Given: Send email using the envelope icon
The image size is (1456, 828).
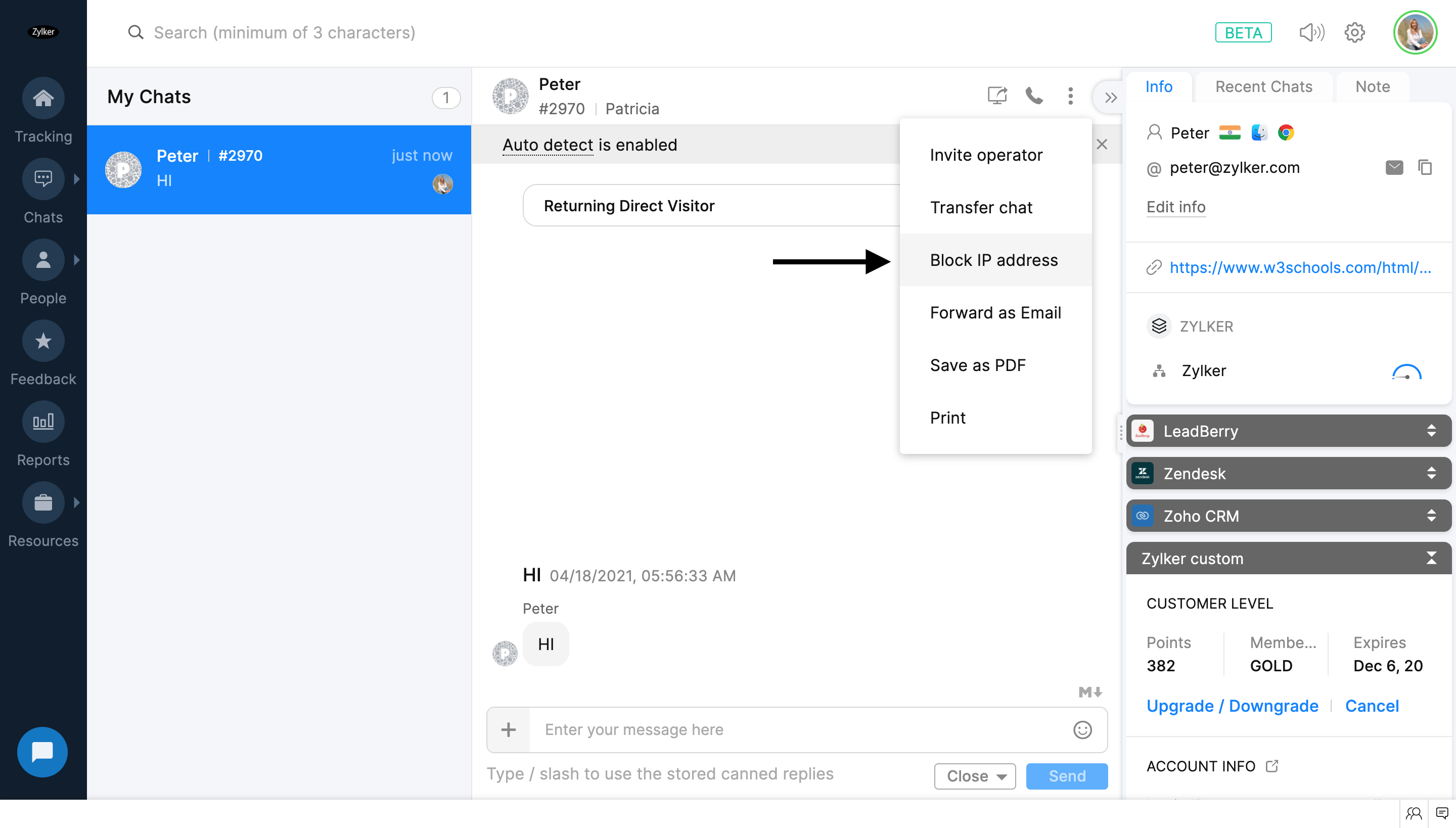Looking at the screenshot, I should (1394, 168).
